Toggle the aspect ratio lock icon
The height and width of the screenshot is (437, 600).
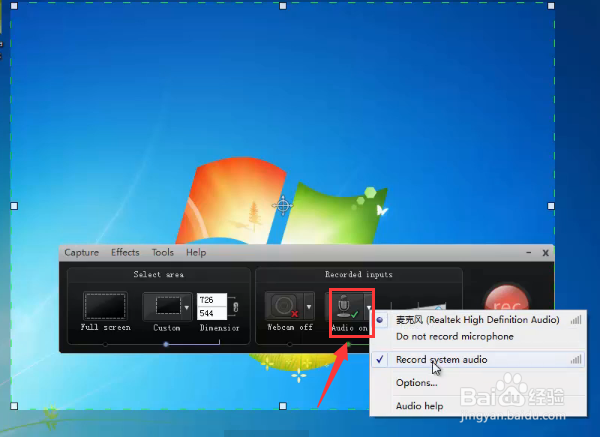pyautogui.click(x=236, y=307)
